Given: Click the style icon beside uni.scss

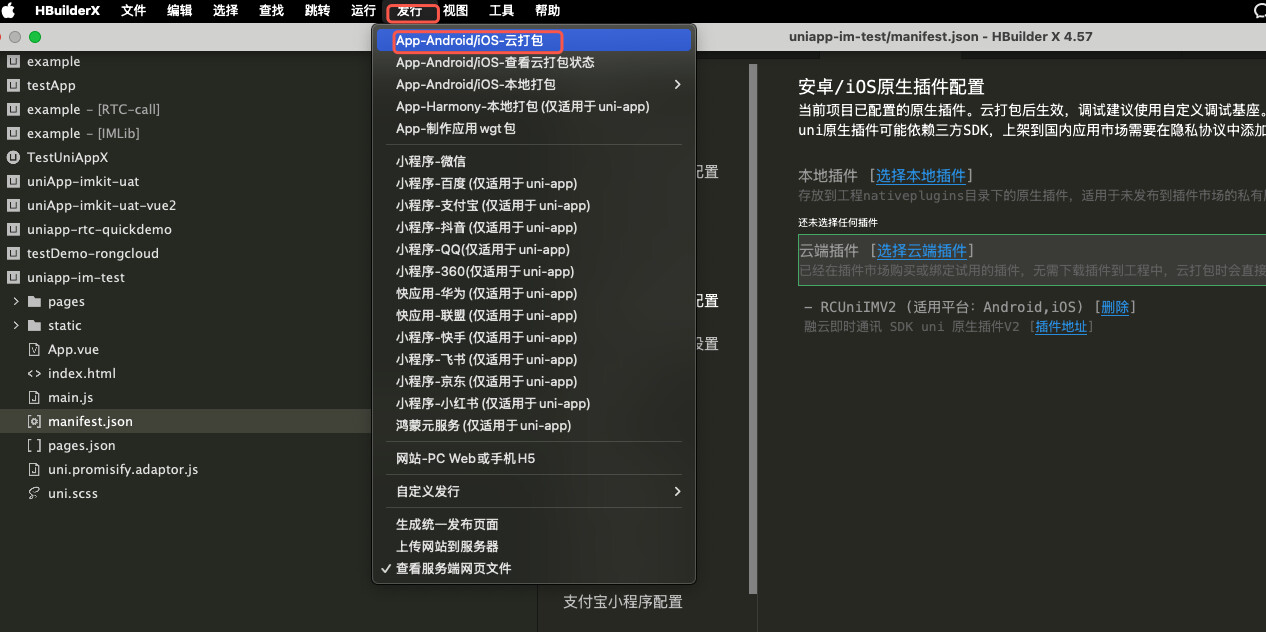Looking at the screenshot, I should click(34, 494).
